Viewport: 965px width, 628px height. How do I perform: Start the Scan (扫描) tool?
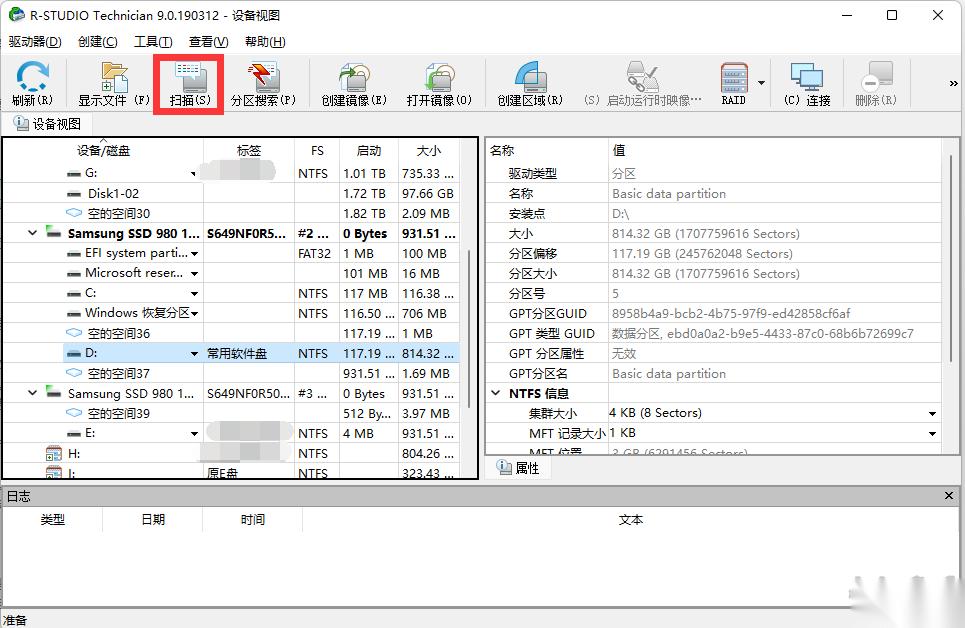tap(190, 84)
